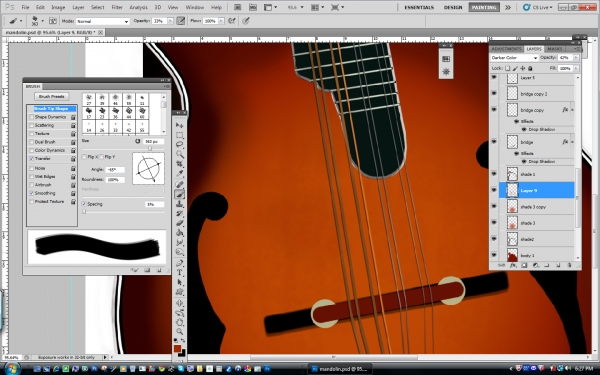The height and width of the screenshot is (375, 600).
Task: Select the Spot Healing Brush tool
Action: click(x=179, y=184)
